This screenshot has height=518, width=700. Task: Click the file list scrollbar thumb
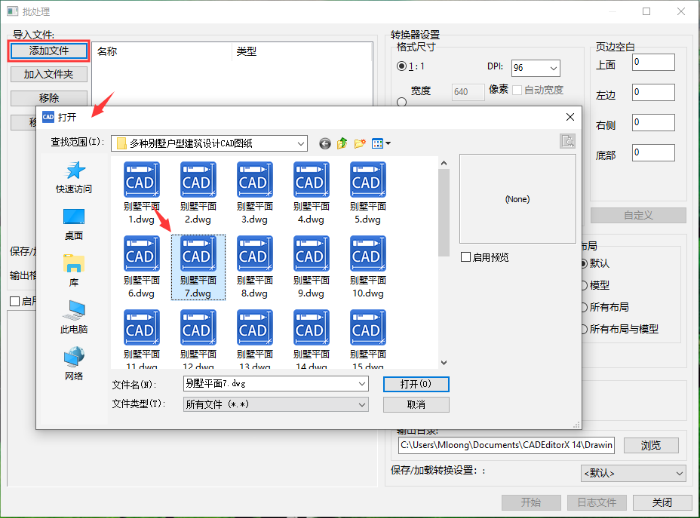point(444,213)
